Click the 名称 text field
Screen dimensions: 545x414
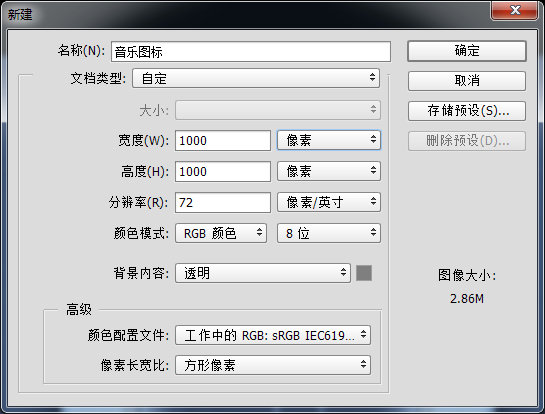click(x=251, y=52)
